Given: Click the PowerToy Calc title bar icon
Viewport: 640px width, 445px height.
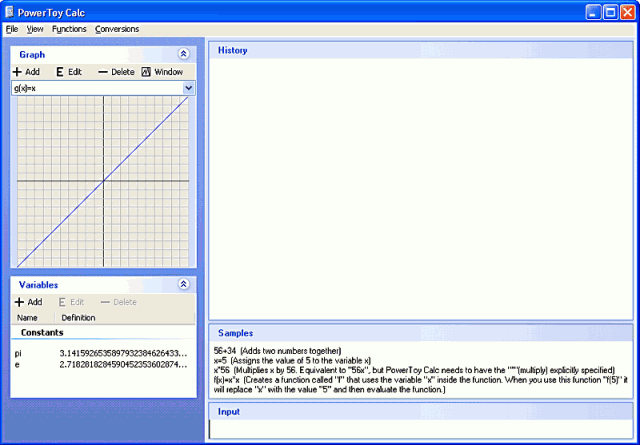Looking at the screenshot, I should coord(11,11).
